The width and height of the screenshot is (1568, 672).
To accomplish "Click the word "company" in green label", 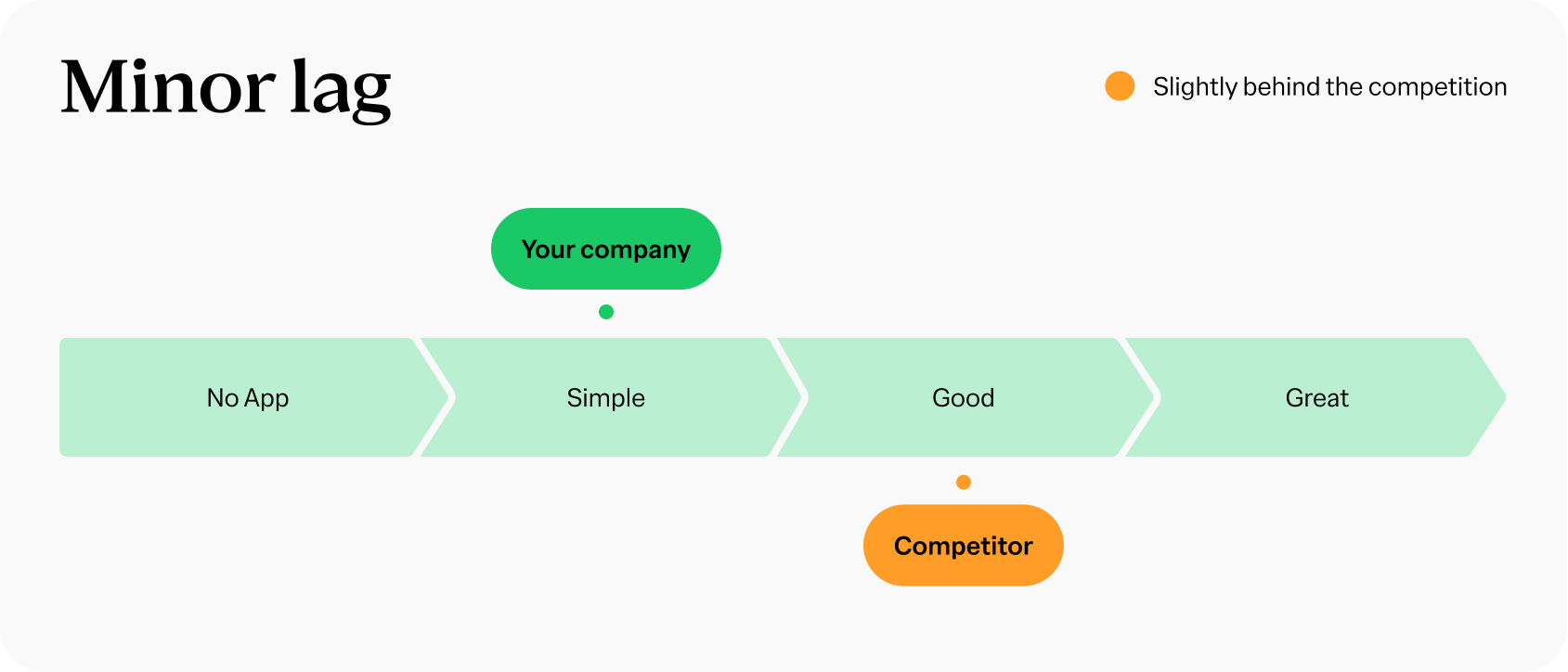I will (x=635, y=251).
